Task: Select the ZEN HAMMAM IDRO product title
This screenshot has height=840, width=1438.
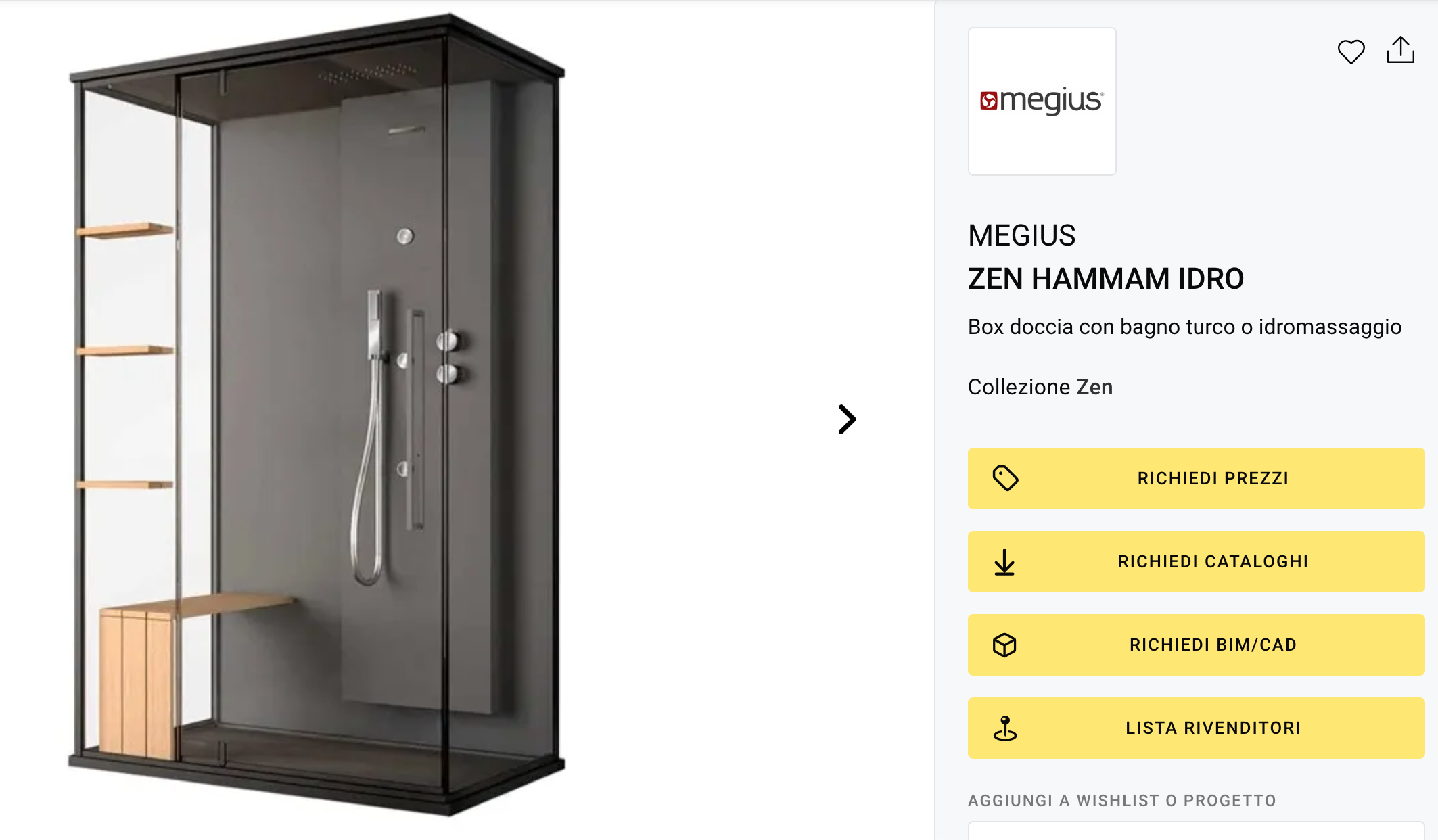Action: tap(1105, 279)
